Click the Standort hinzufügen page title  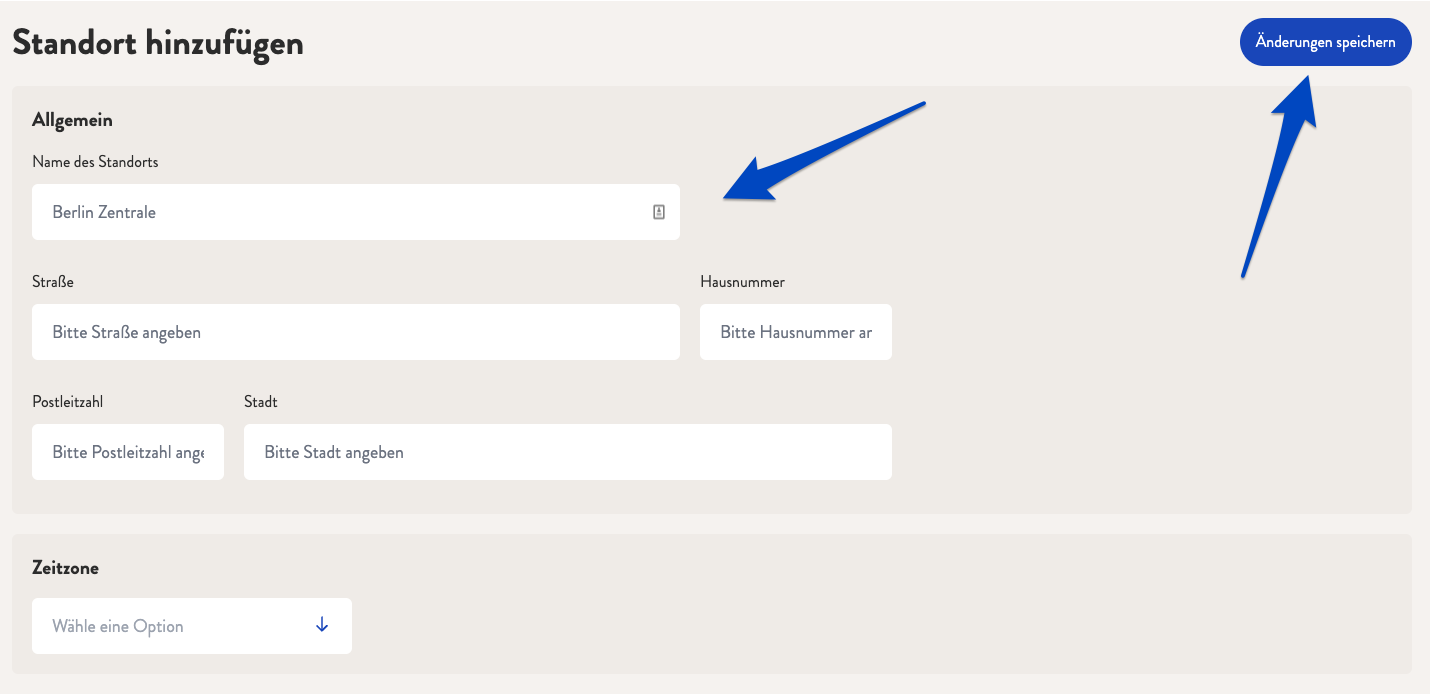tap(158, 43)
